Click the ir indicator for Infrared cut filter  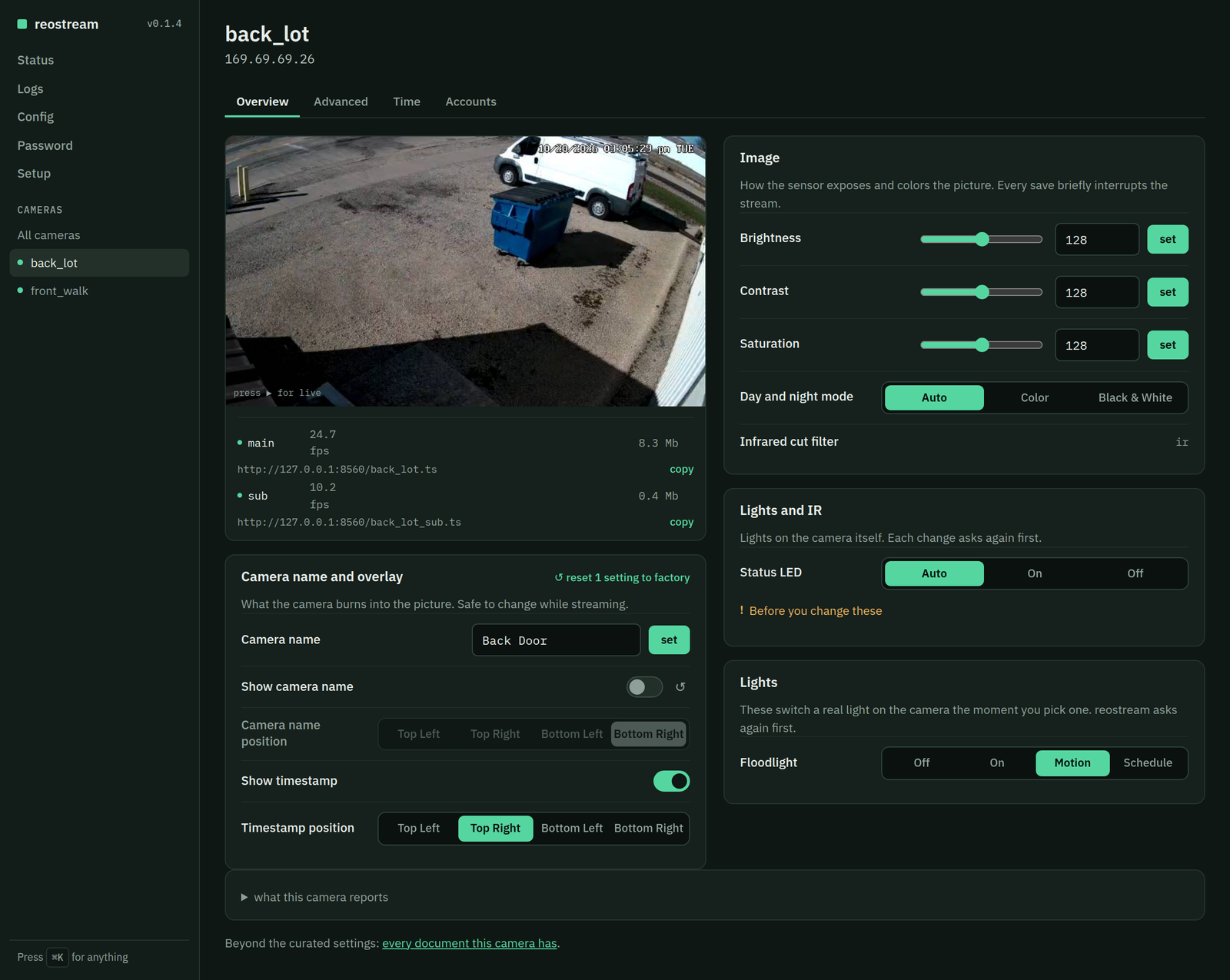tap(1182, 442)
